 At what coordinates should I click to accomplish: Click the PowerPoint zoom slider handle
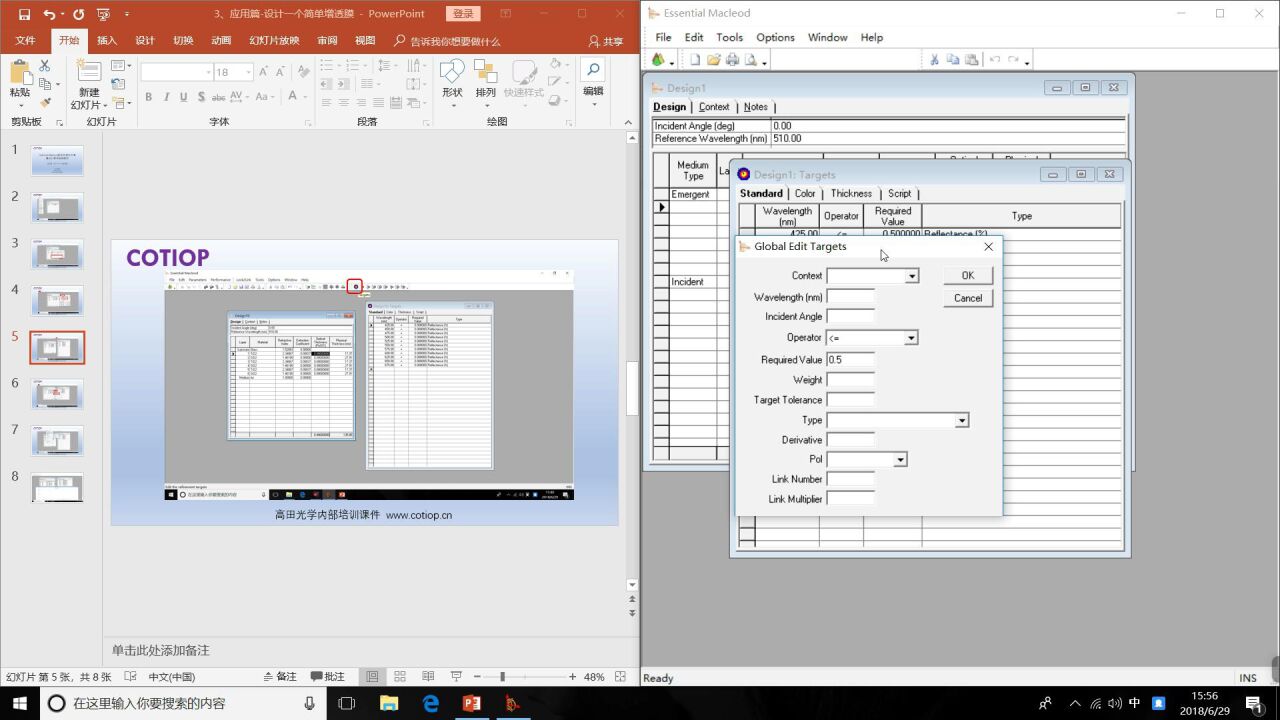[x=502, y=677]
